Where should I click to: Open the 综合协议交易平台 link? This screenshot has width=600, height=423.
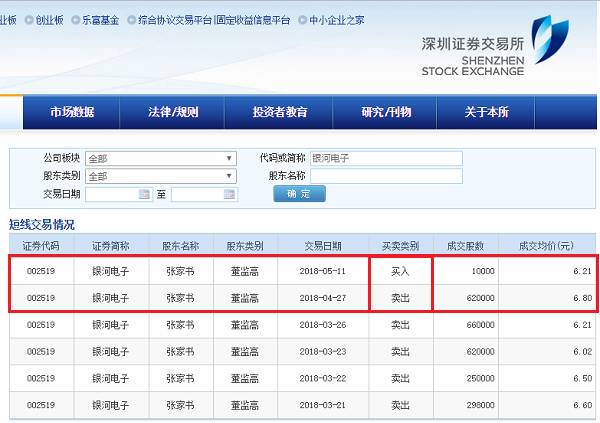[x=175, y=20]
